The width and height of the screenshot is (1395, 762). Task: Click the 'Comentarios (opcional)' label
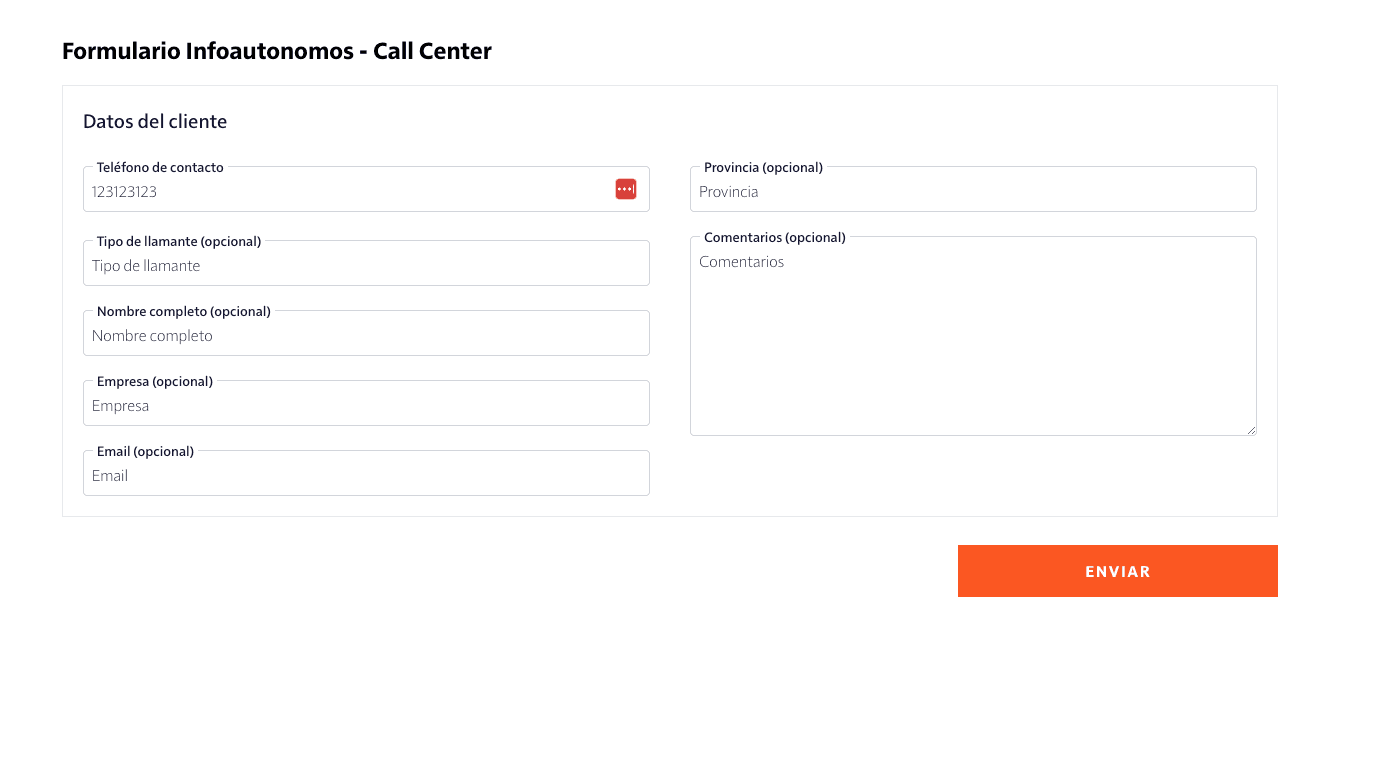point(775,237)
